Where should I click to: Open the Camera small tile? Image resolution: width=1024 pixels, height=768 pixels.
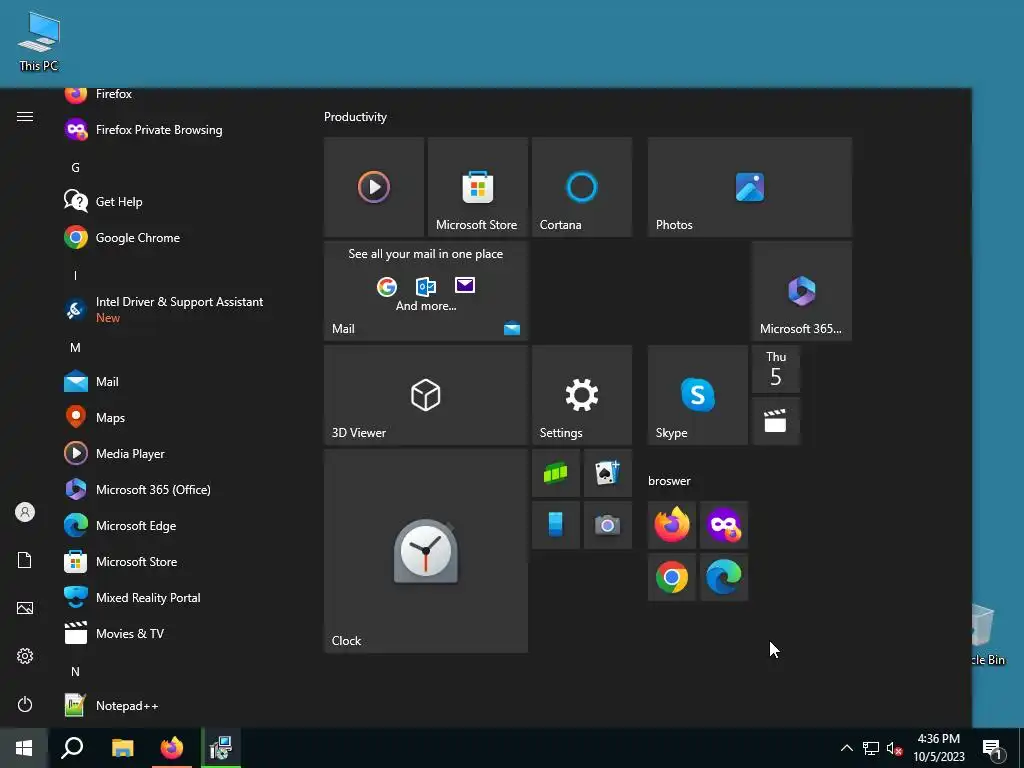[x=607, y=525]
